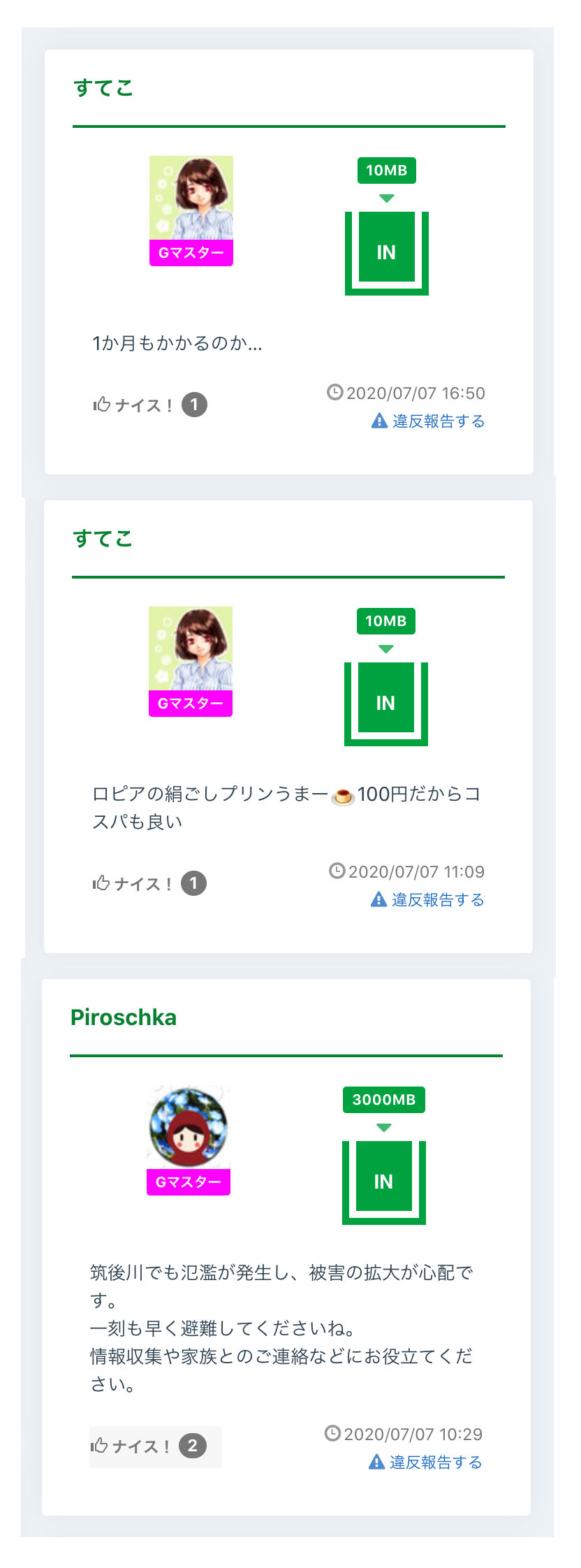The image size is (581, 1568).
Task: Click the 3000MB badge
Action: point(383,1100)
